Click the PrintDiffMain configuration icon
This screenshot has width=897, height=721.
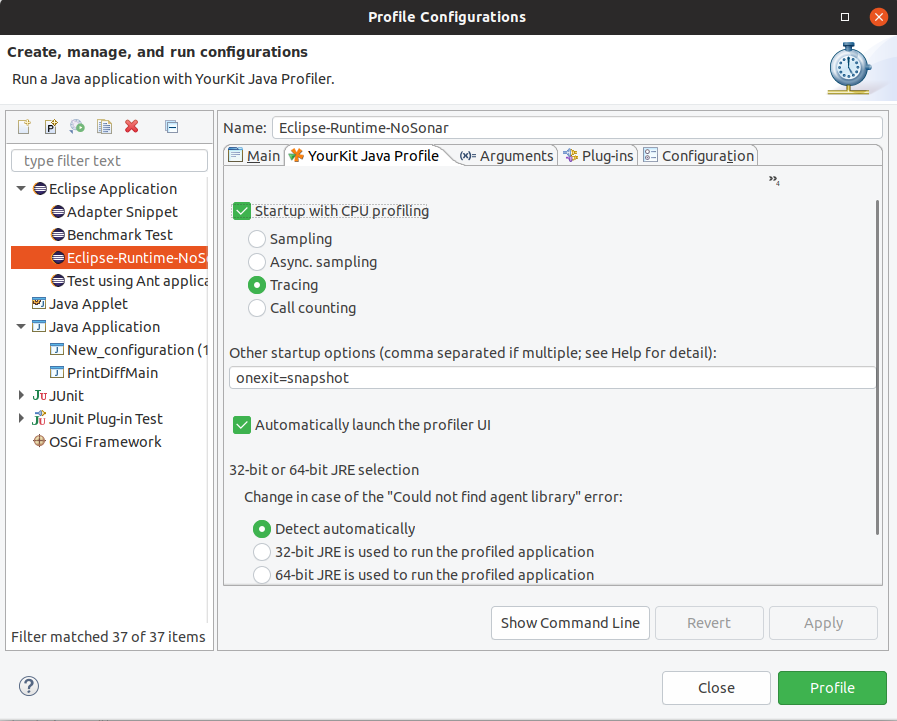pos(57,373)
